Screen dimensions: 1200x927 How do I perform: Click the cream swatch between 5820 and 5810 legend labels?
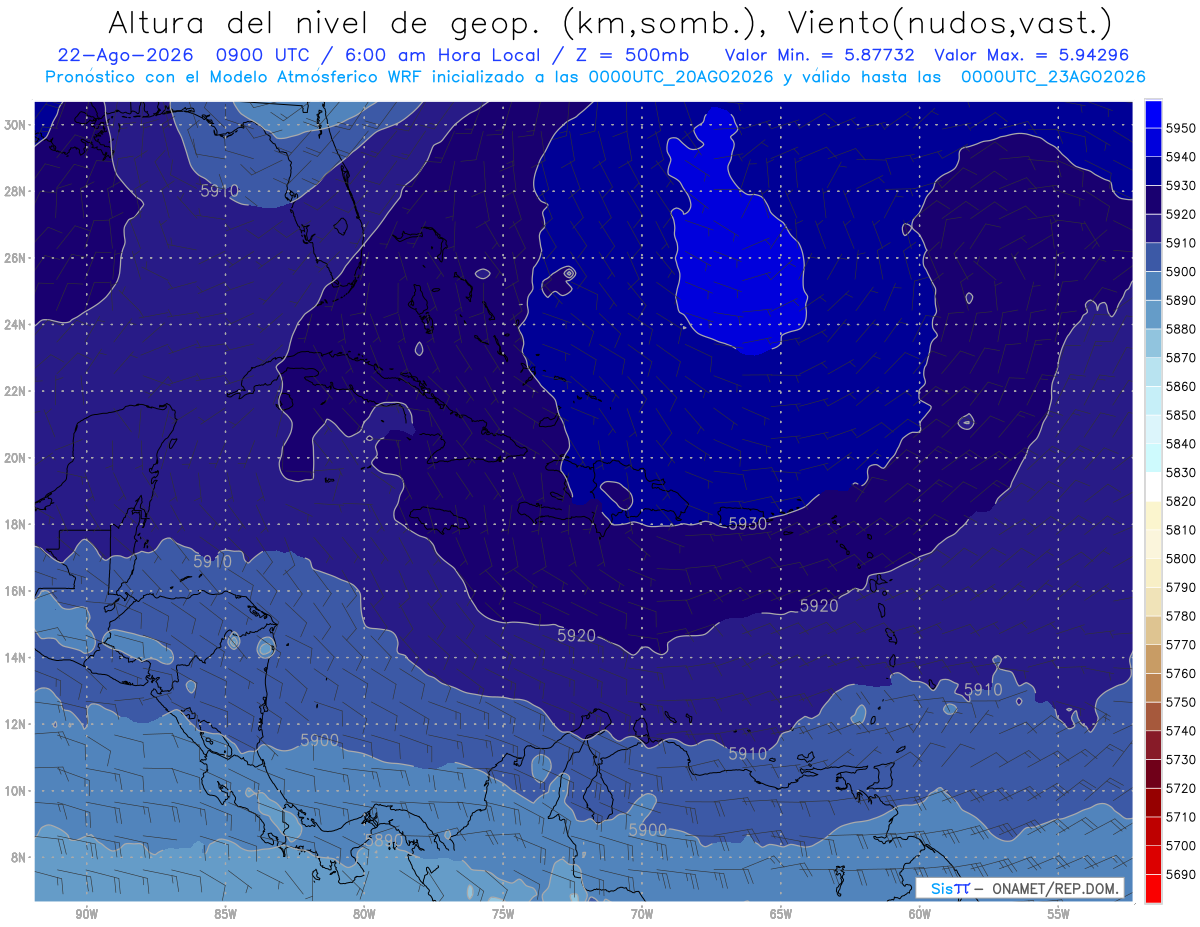(x=1152, y=515)
